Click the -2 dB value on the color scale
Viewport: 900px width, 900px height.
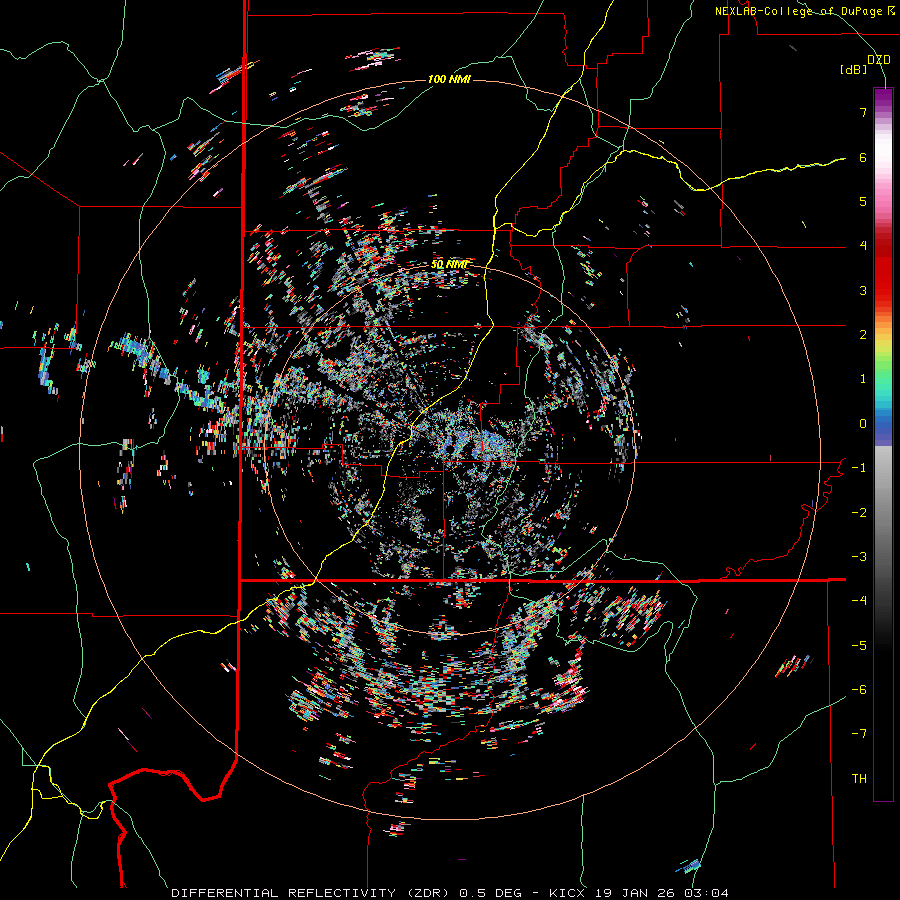tap(859, 512)
